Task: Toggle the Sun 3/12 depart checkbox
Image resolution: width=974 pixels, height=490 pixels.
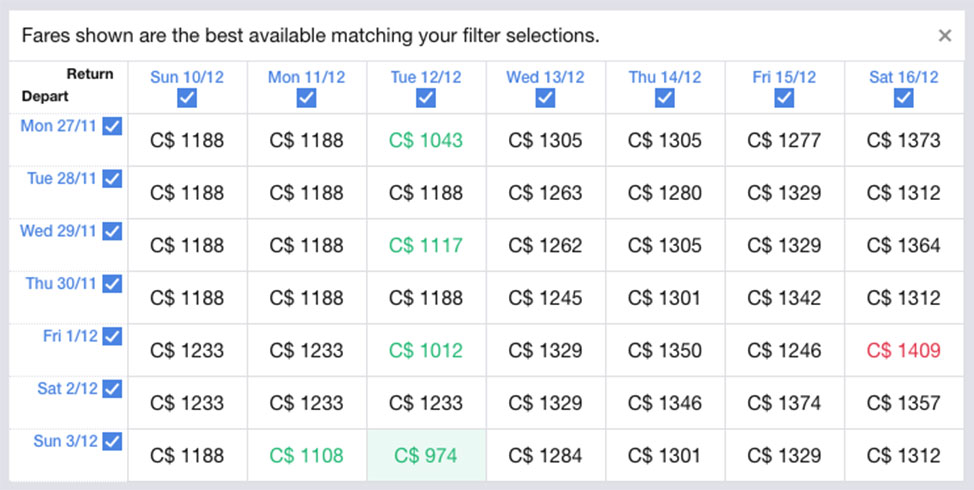Action: coord(112,442)
